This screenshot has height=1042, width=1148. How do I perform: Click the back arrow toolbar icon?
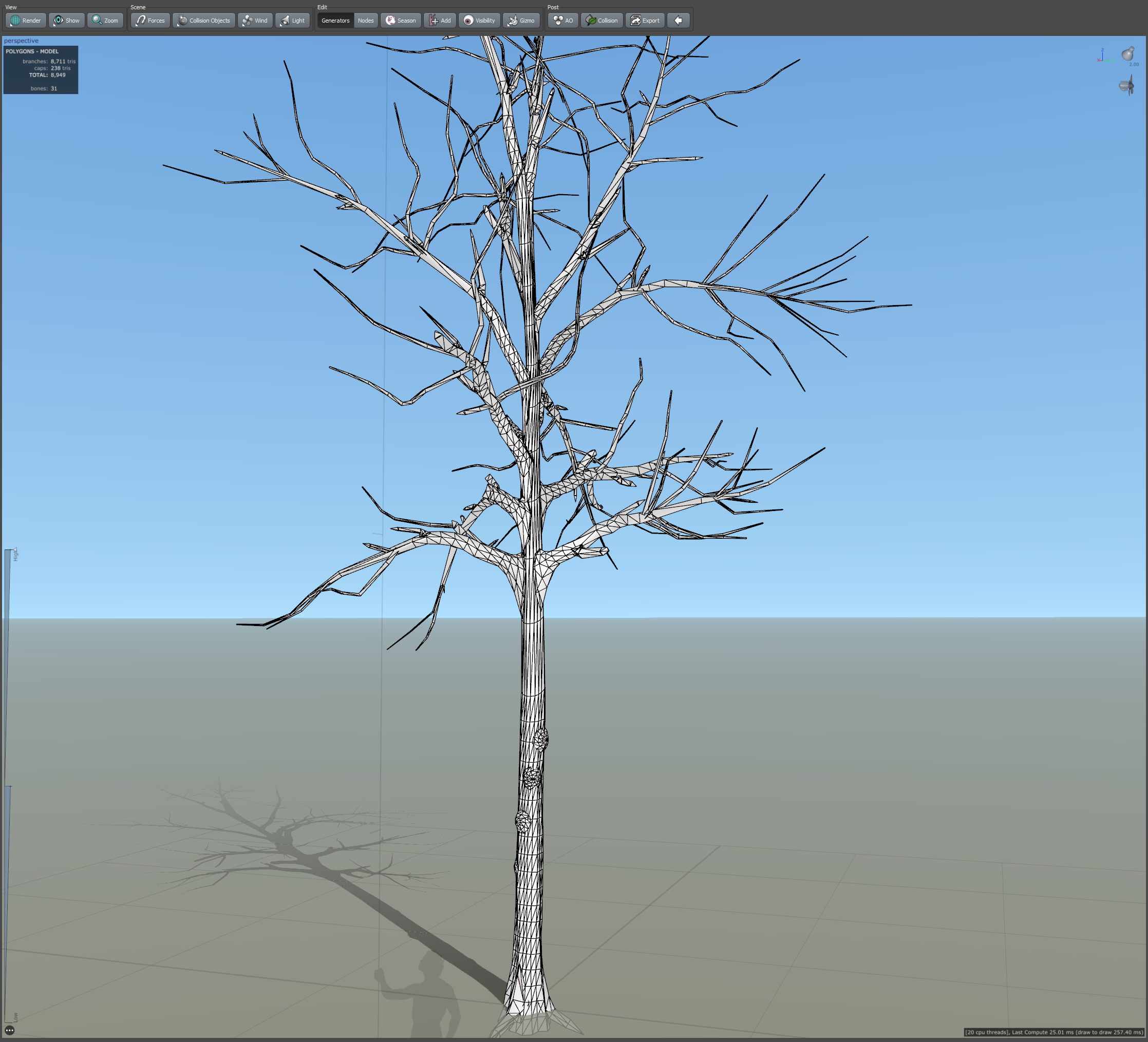pos(678,21)
